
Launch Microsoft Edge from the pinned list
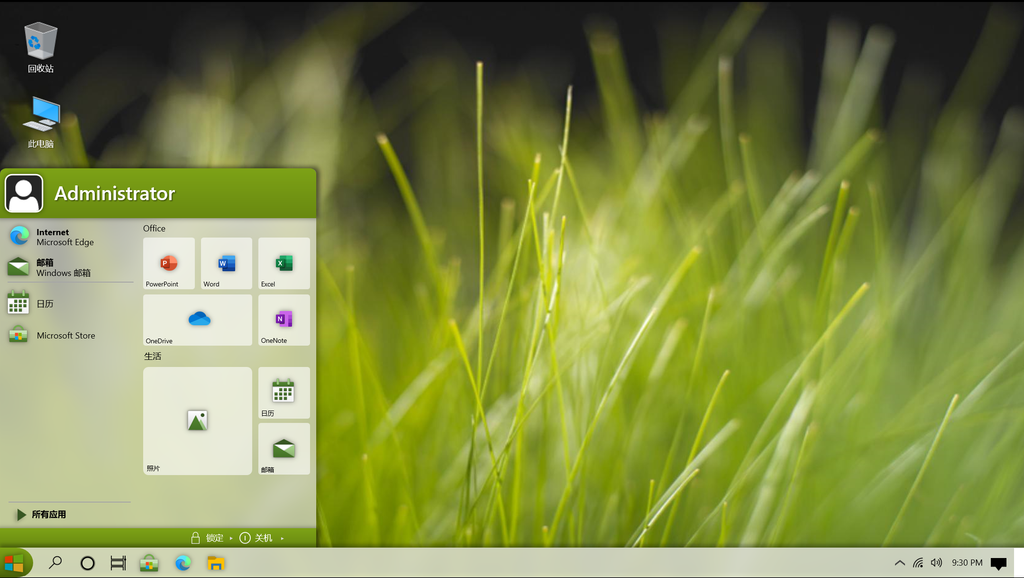(65, 237)
